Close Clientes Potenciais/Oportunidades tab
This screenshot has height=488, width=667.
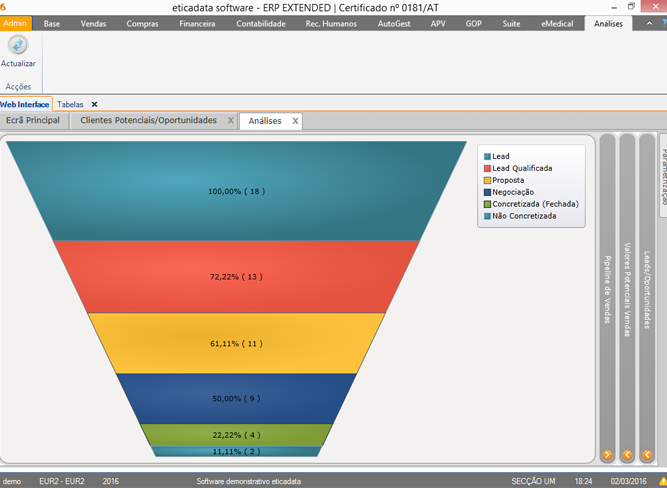point(231,121)
